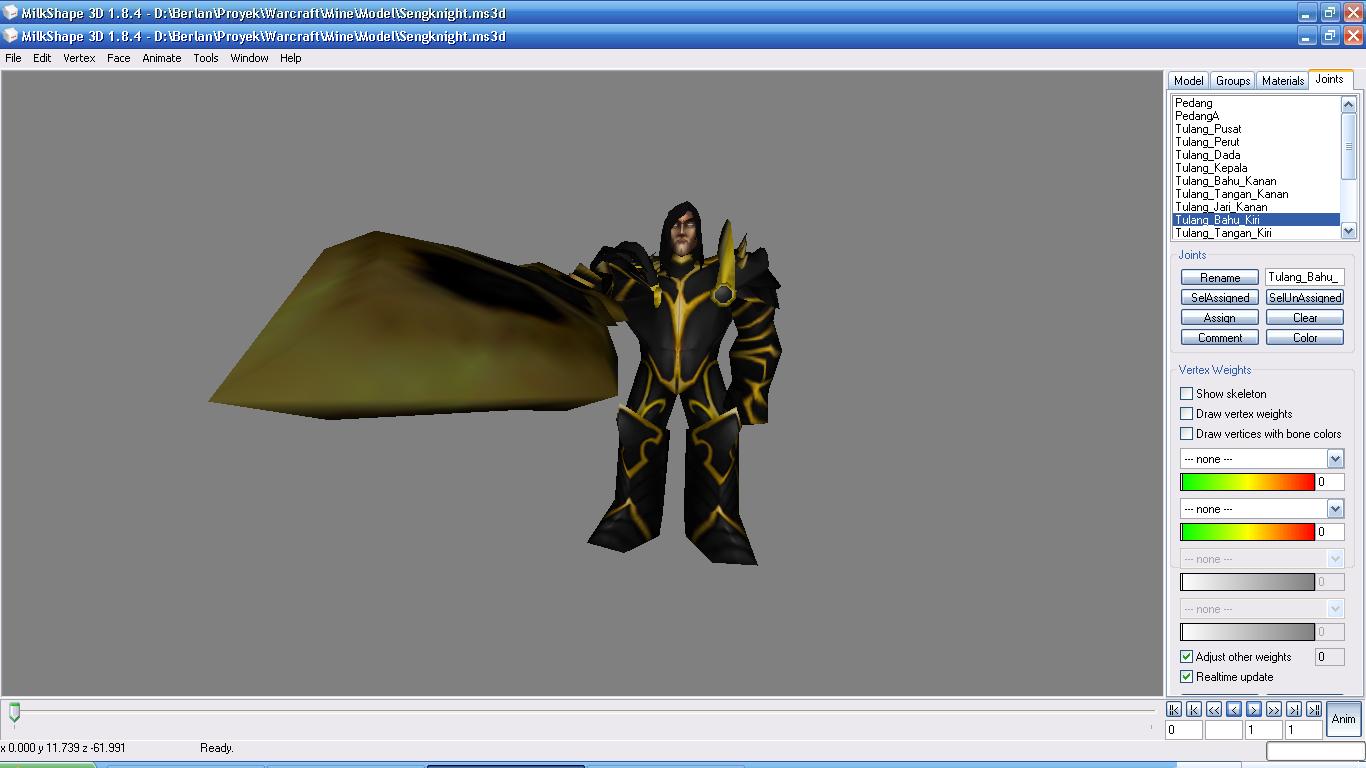The image size is (1366, 768).
Task: Switch to the Groups tab
Action: click(x=1232, y=81)
